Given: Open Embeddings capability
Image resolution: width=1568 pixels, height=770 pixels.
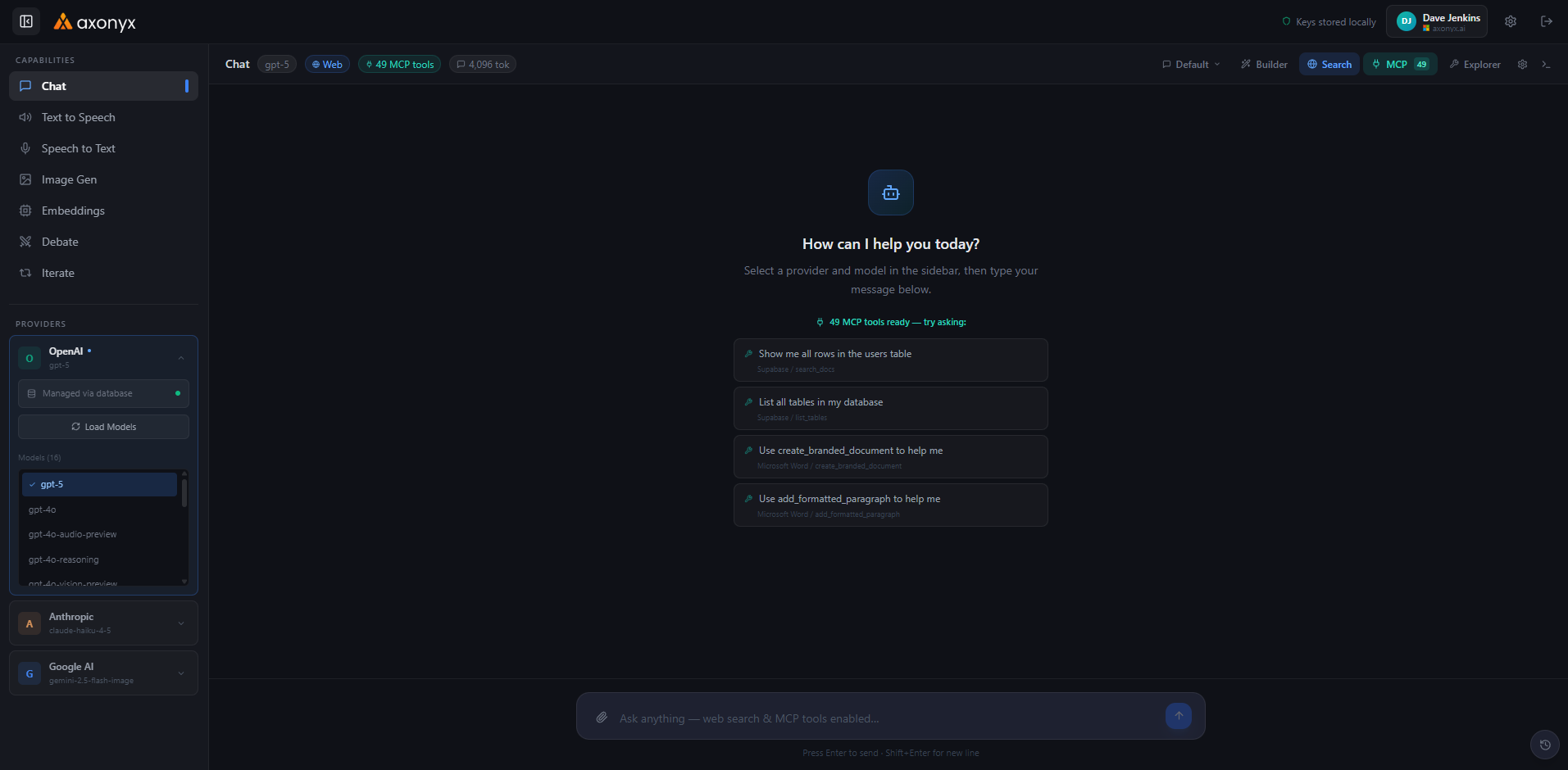Looking at the screenshot, I should (103, 211).
